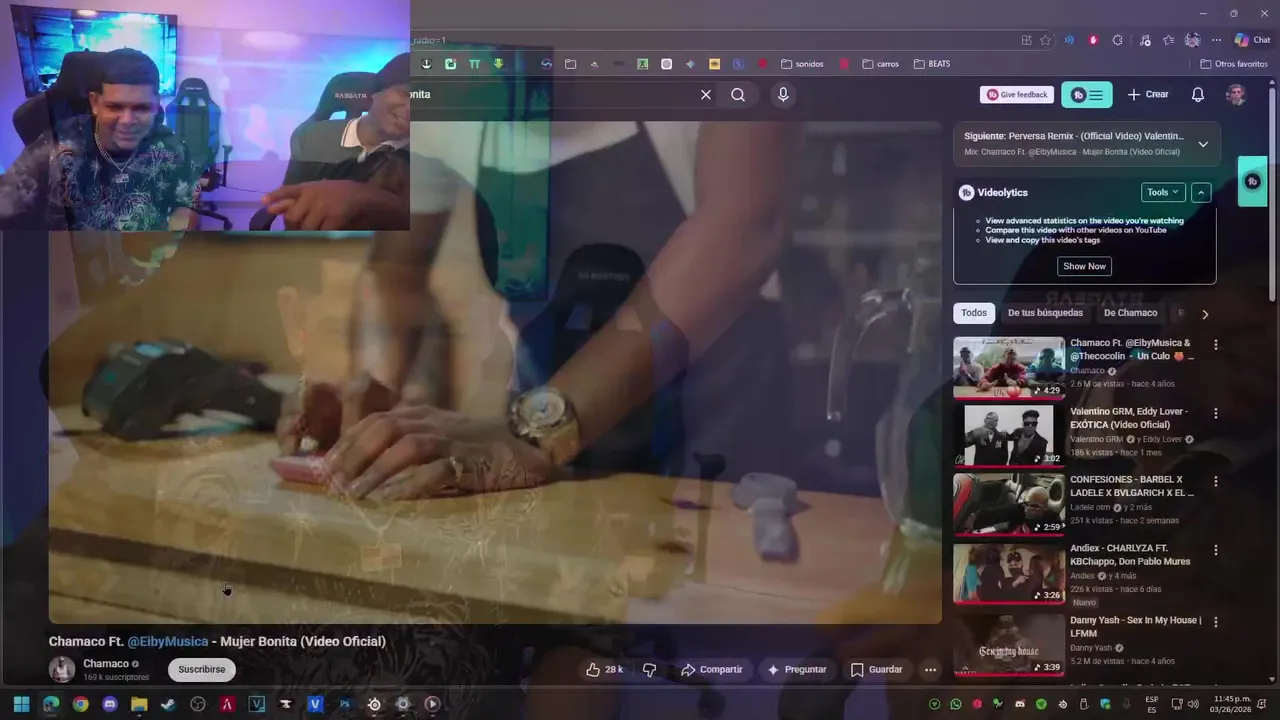Click Show Now in Videolytics
The height and width of the screenshot is (720, 1280).
pos(1084,266)
